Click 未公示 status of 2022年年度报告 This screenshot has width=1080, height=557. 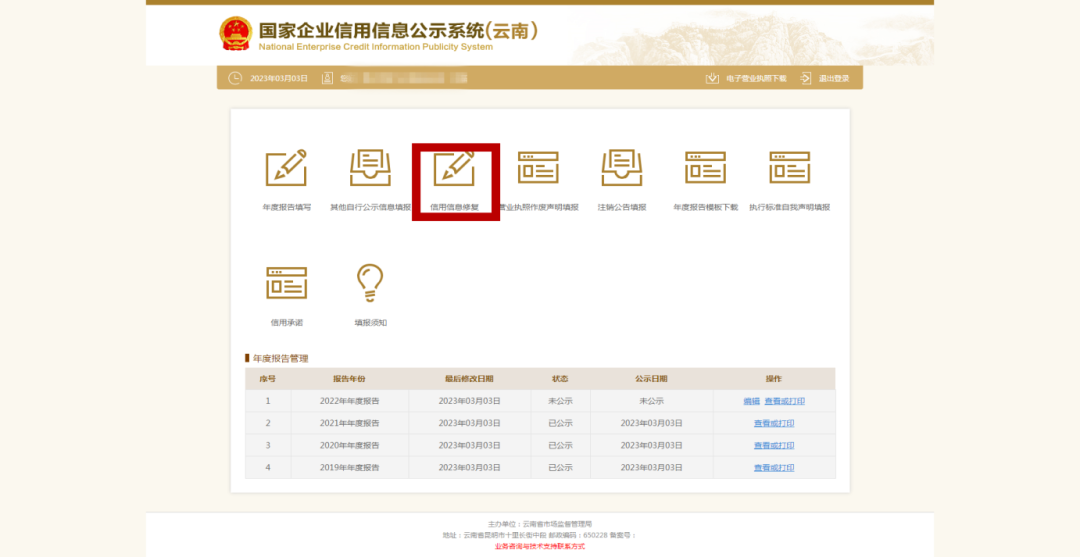tap(560, 401)
